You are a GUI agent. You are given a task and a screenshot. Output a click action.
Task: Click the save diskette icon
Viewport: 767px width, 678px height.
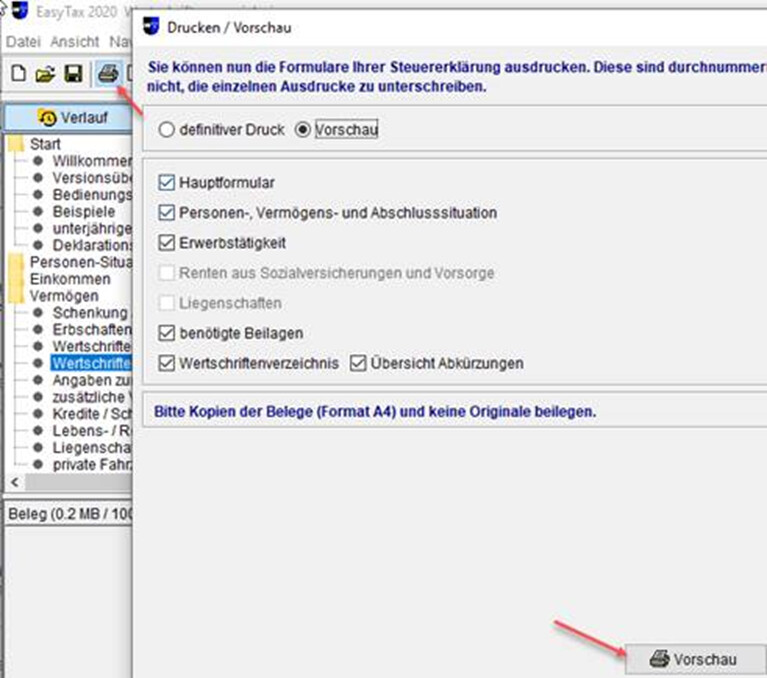73,73
